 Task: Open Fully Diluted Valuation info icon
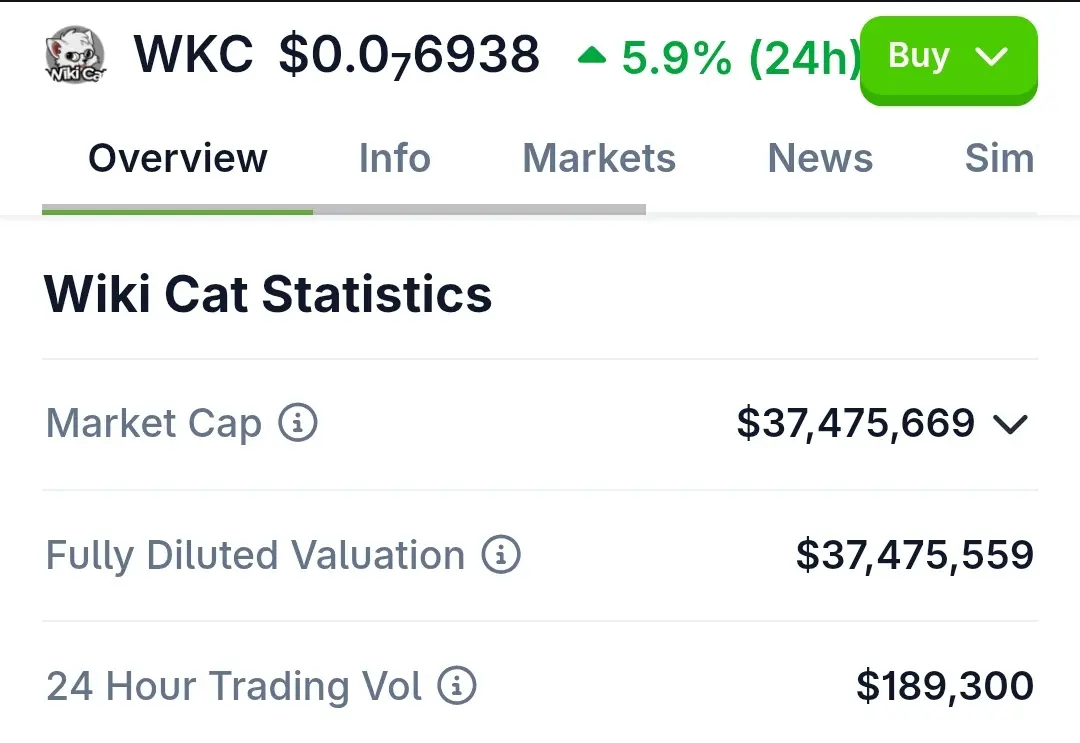pos(501,554)
